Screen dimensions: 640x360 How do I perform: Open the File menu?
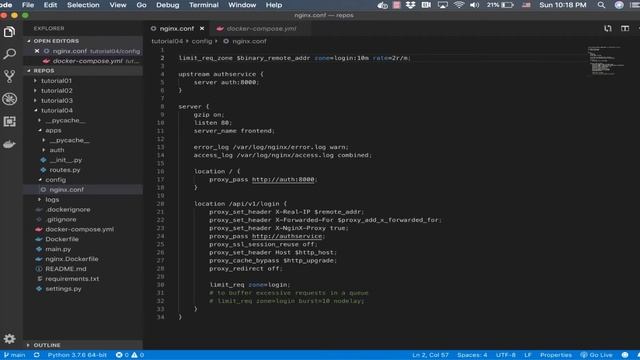[28, 5]
